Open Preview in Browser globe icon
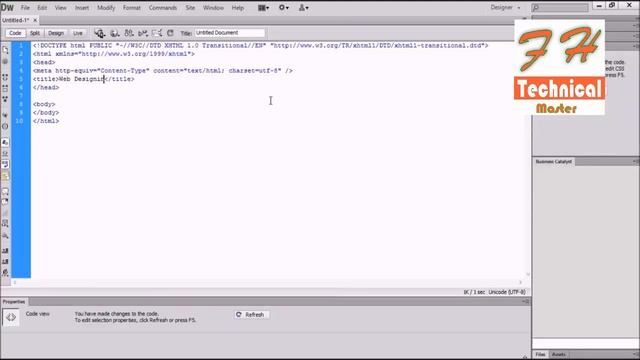 115,33
